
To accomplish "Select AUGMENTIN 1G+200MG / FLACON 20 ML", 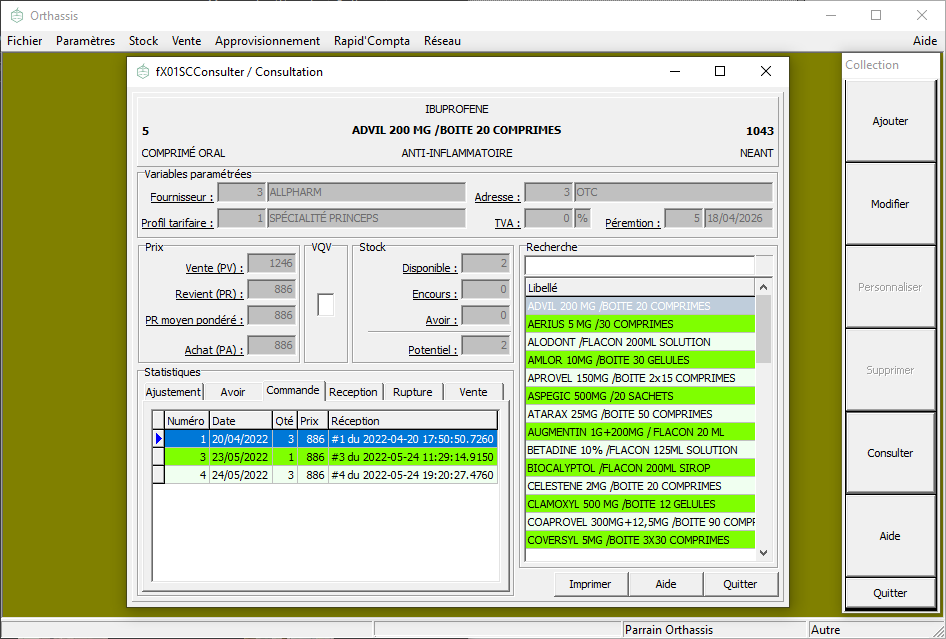I will coord(640,432).
